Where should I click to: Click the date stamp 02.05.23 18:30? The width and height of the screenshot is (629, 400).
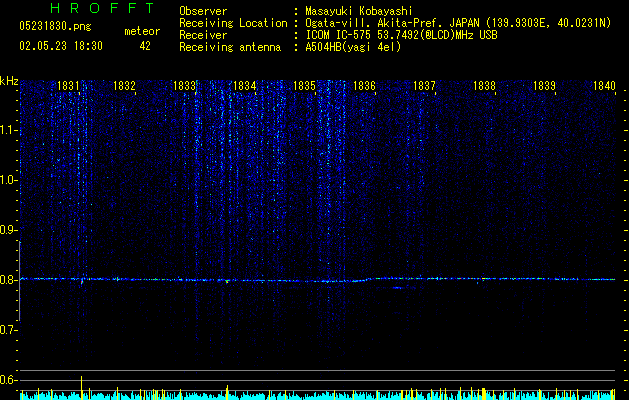pyautogui.click(x=61, y=46)
